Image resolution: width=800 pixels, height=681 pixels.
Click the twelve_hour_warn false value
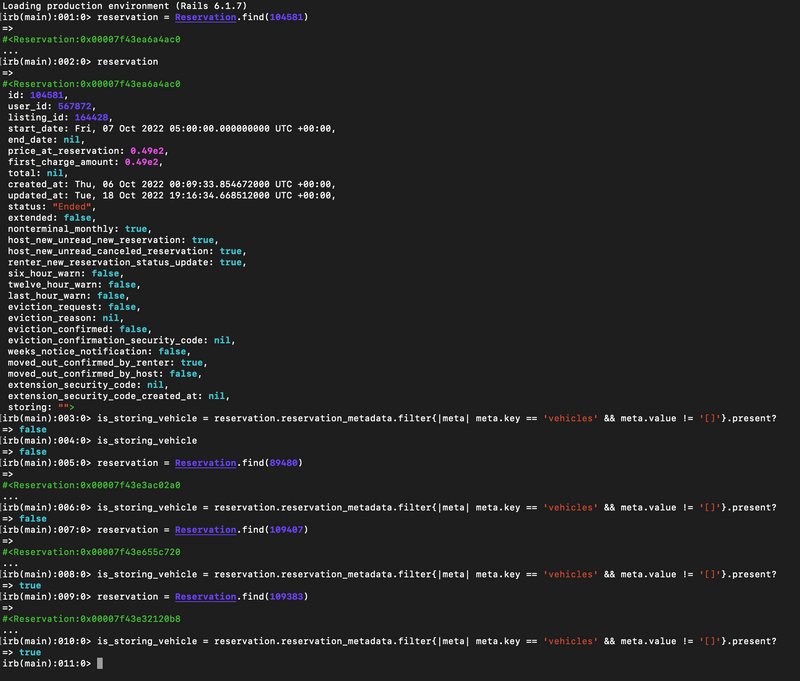pyautogui.click(x=122, y=285)
